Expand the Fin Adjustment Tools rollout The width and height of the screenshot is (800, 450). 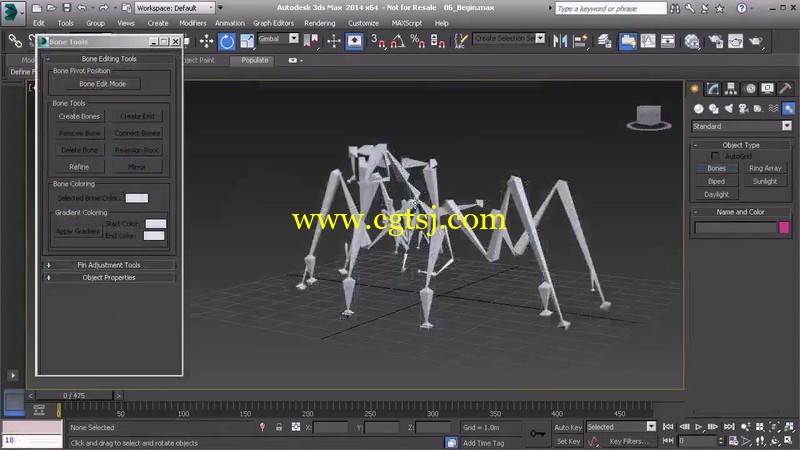109,265
